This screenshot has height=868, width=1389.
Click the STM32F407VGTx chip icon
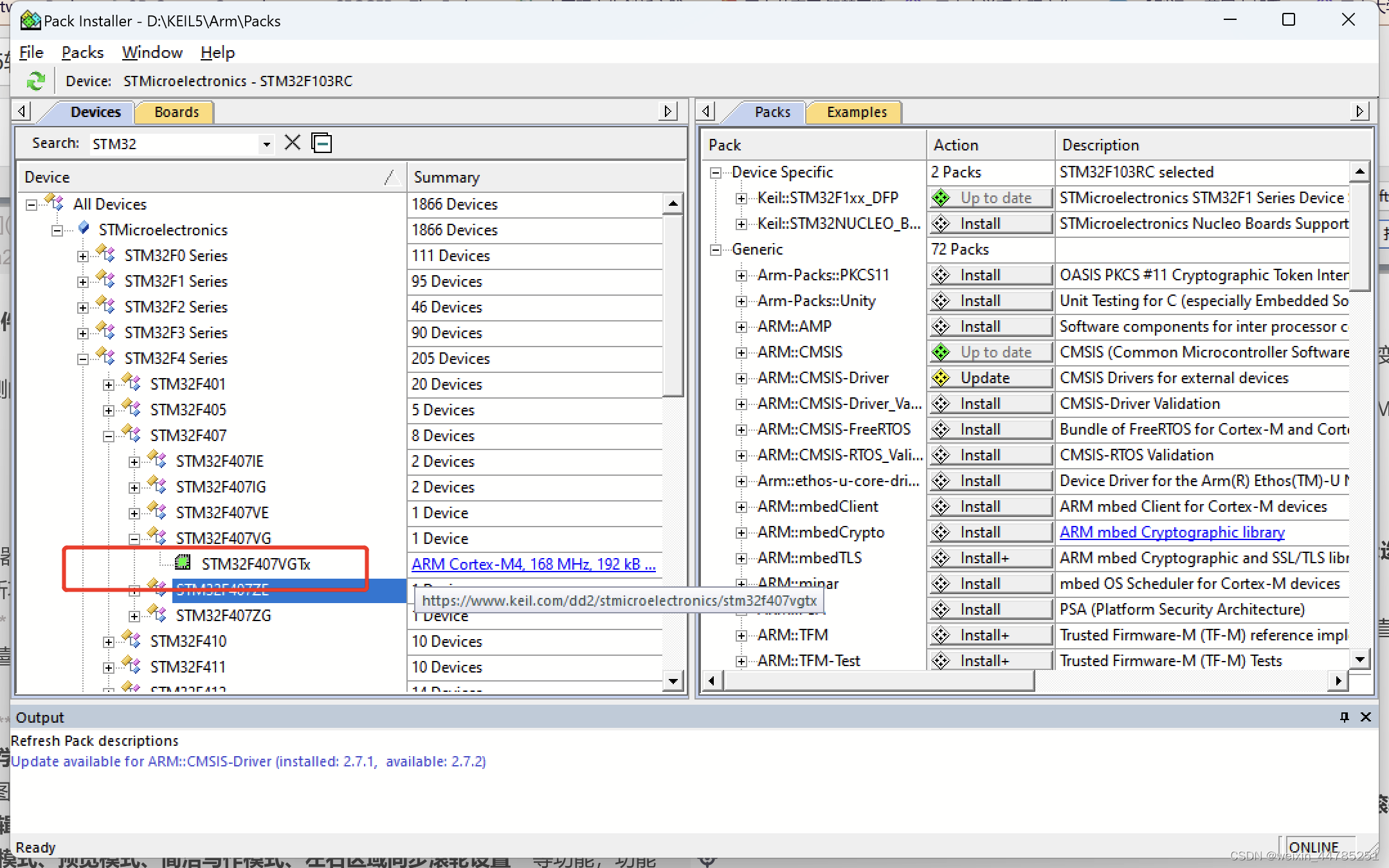183,563
